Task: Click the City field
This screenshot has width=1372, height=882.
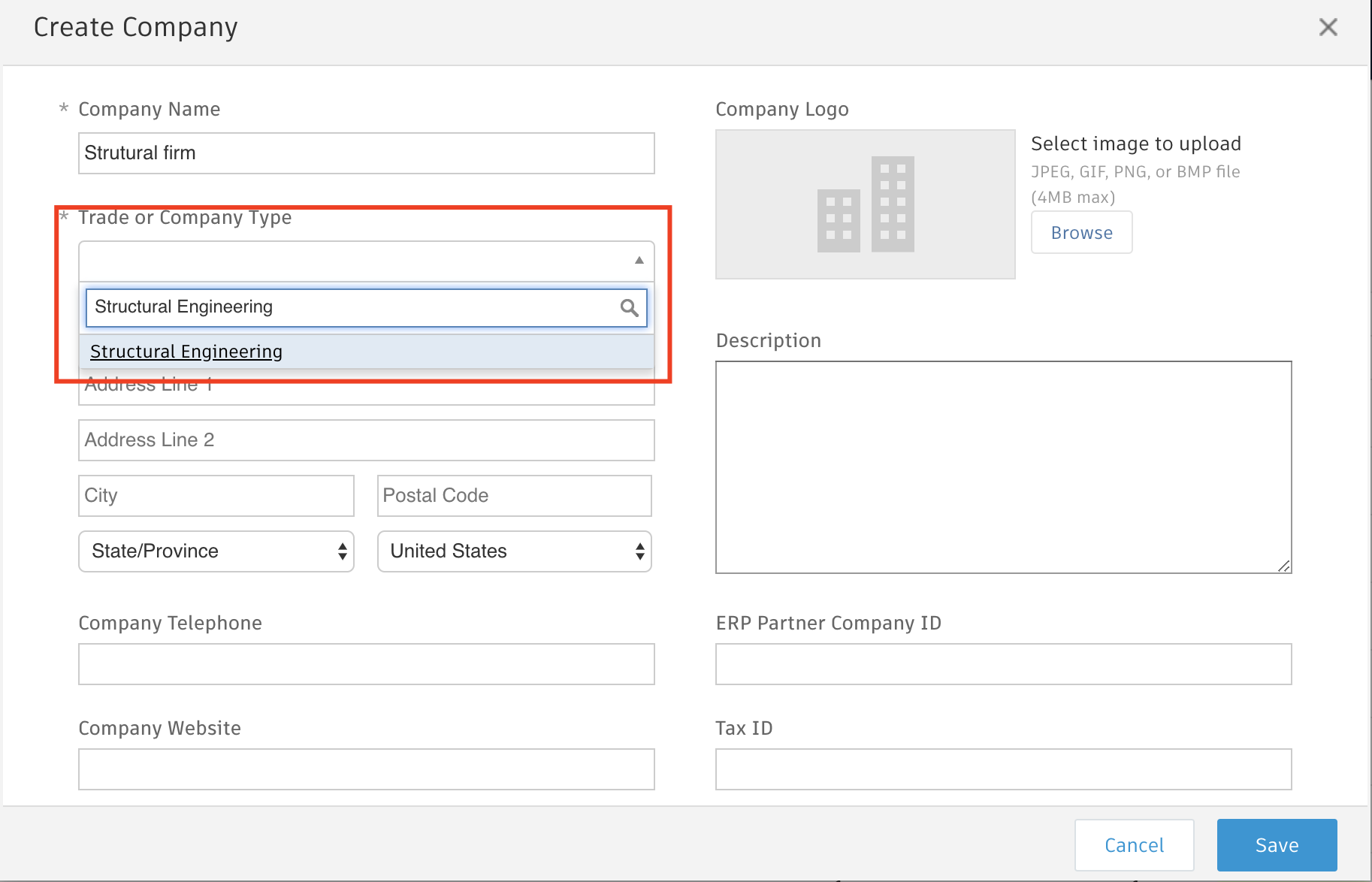Action: [x=216, y=495]
